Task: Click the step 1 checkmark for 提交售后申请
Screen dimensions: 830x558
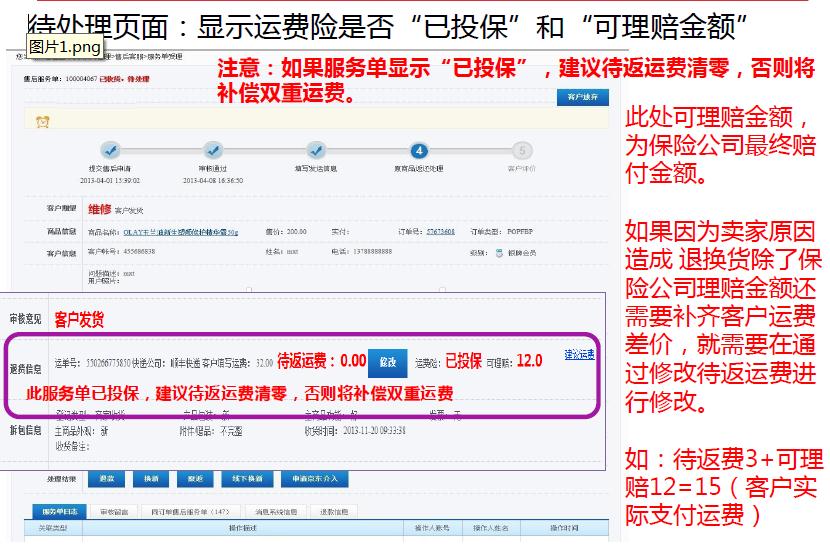Action: click(111, 151)
